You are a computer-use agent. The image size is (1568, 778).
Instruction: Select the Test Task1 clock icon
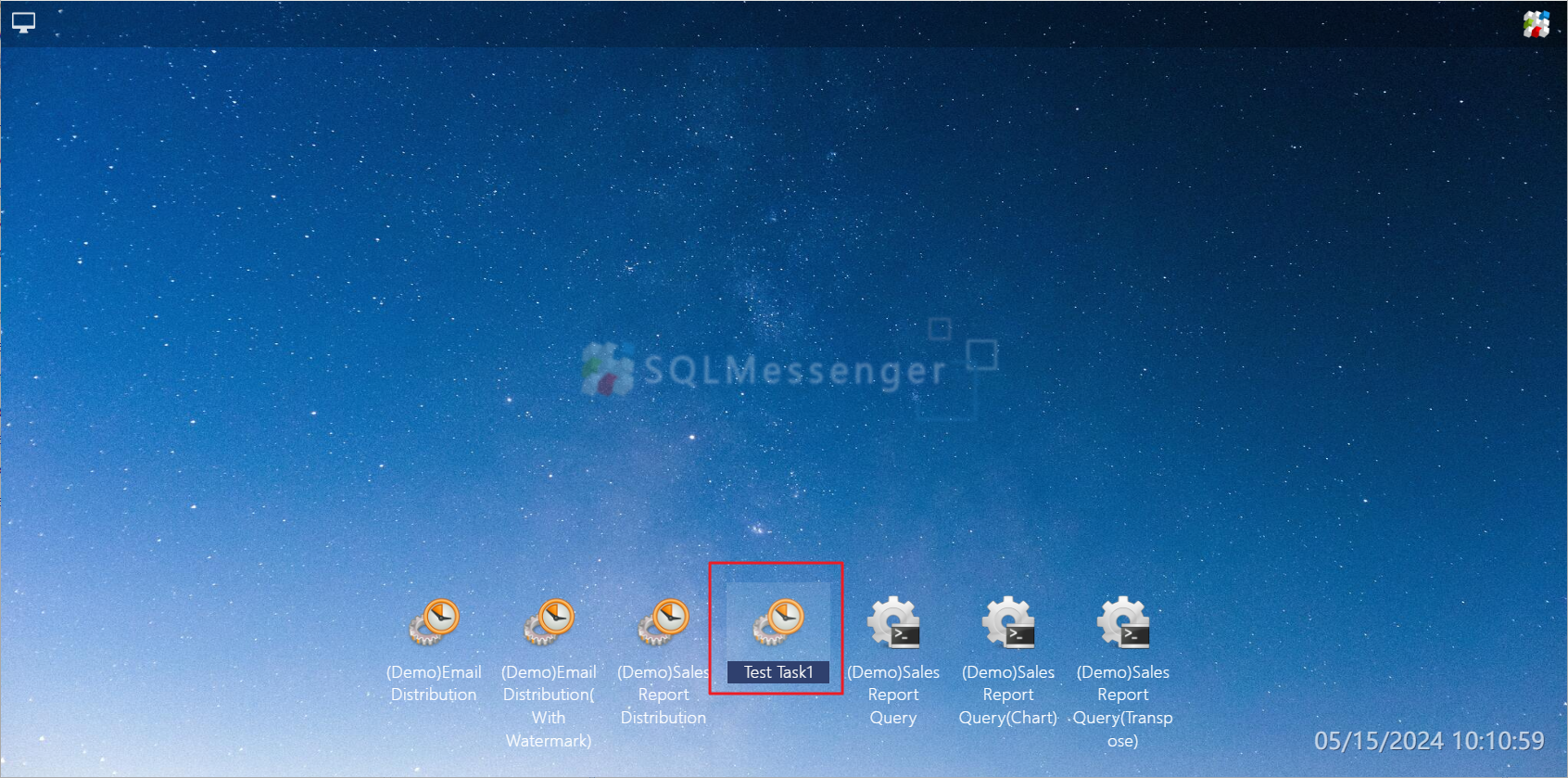pyautogui.click(x=778, y=621)
